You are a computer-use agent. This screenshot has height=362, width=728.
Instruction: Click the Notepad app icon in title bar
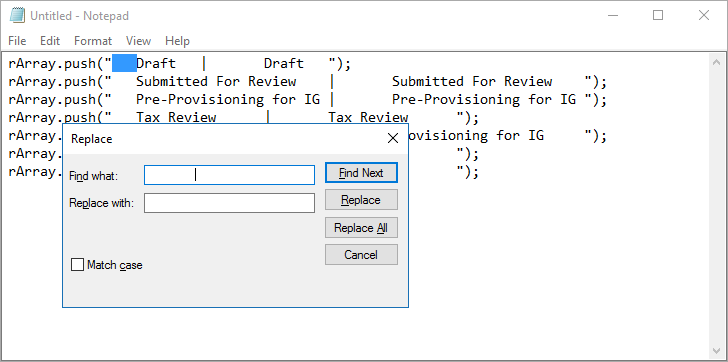pyautogui.click(x=17, y=15)
